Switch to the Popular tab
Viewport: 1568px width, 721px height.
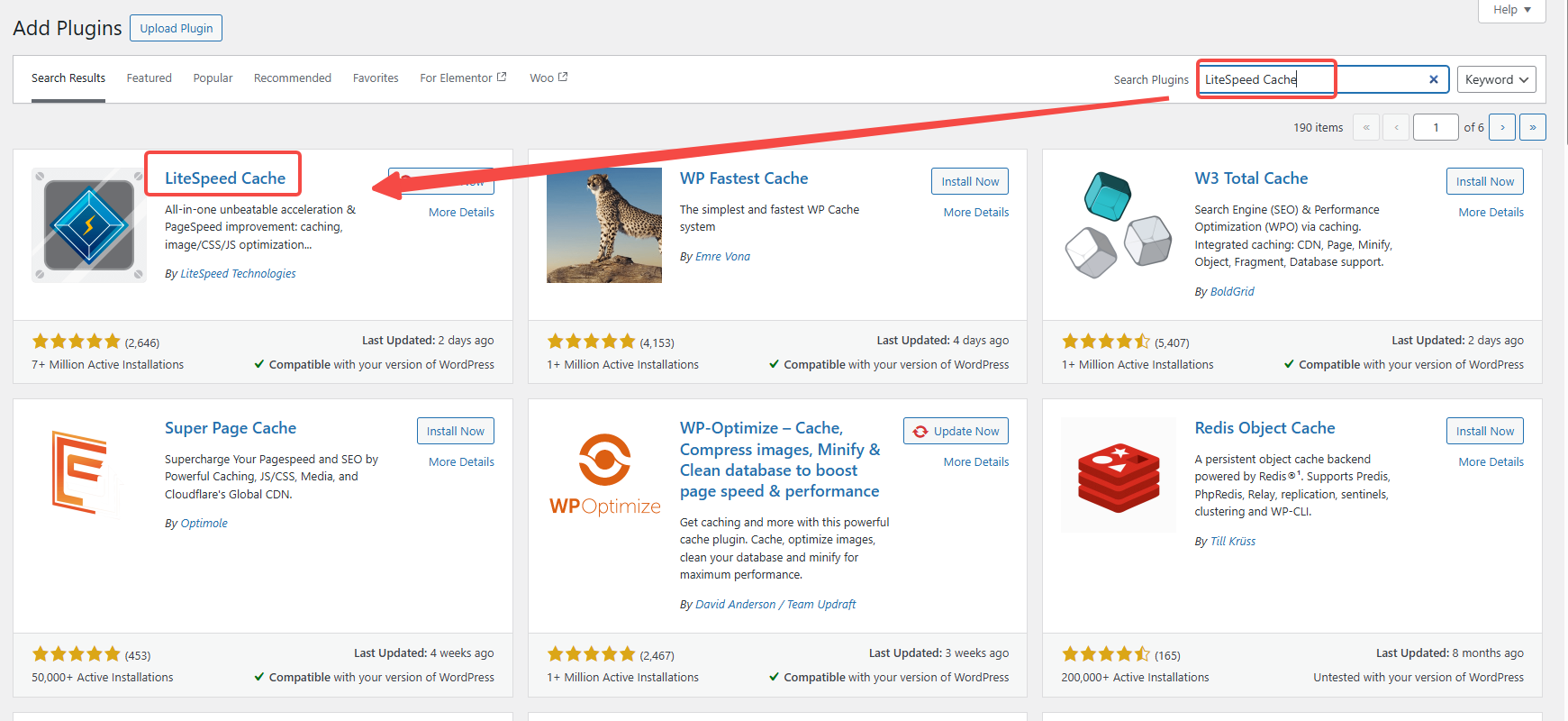[x=213, y=78]
